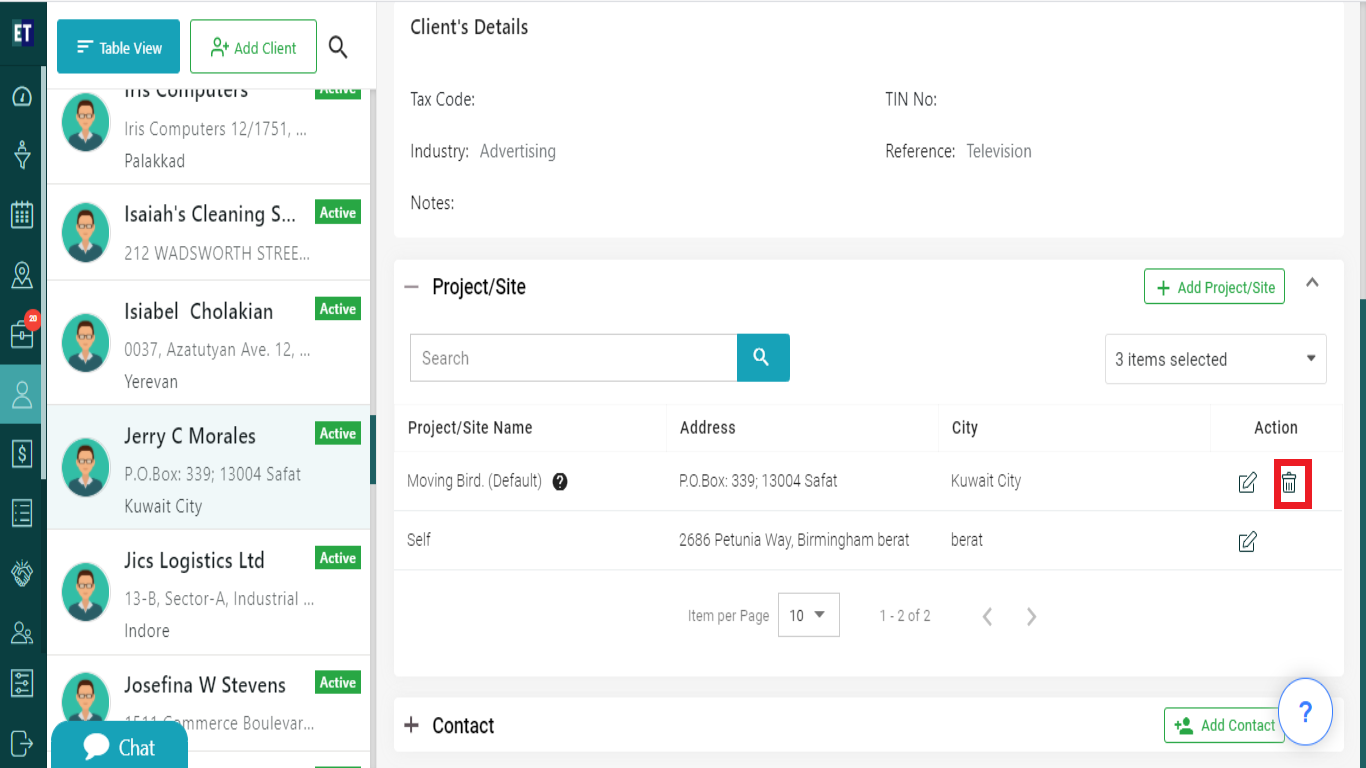This screenshot has height=768, width=1366.
Task: Collapse Project/Site panel using the up chevron
Action: click(1313, 283)
